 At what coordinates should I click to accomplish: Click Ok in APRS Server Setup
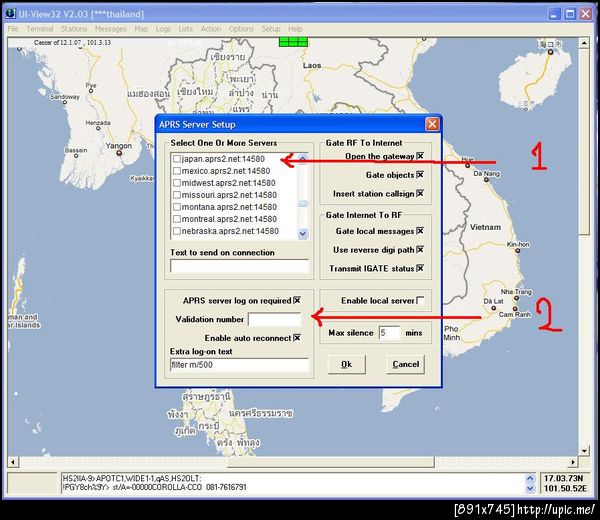[347, 364]
